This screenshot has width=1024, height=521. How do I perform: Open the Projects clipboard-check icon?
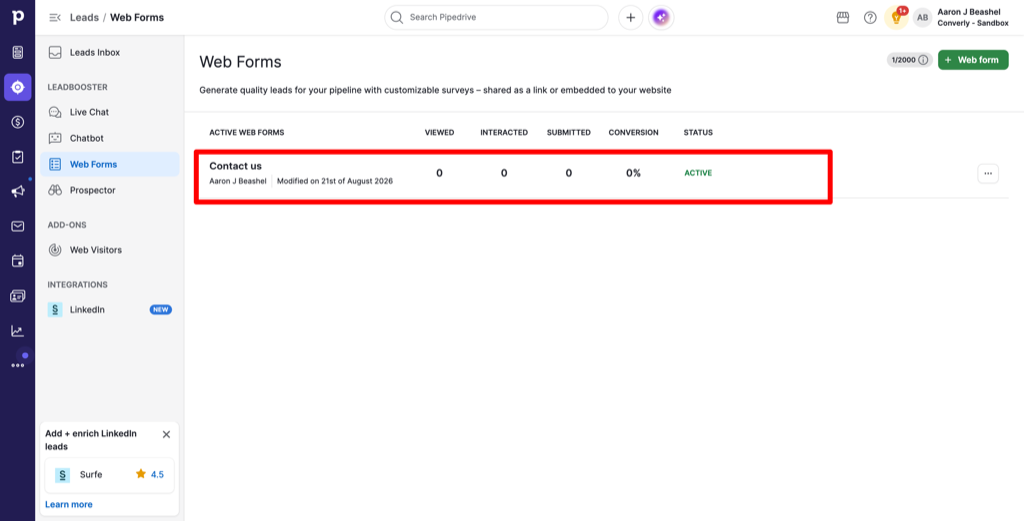pyautogui.click(x=18, y=157)
